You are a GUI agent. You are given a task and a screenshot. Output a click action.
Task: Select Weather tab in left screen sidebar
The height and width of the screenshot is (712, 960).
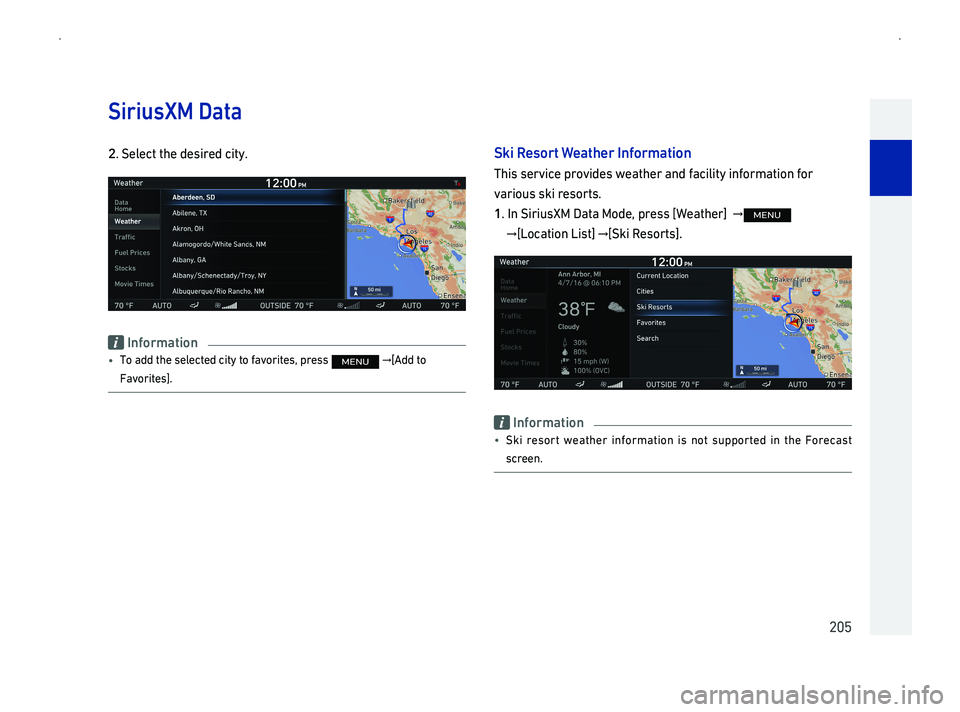click(134, 221)
